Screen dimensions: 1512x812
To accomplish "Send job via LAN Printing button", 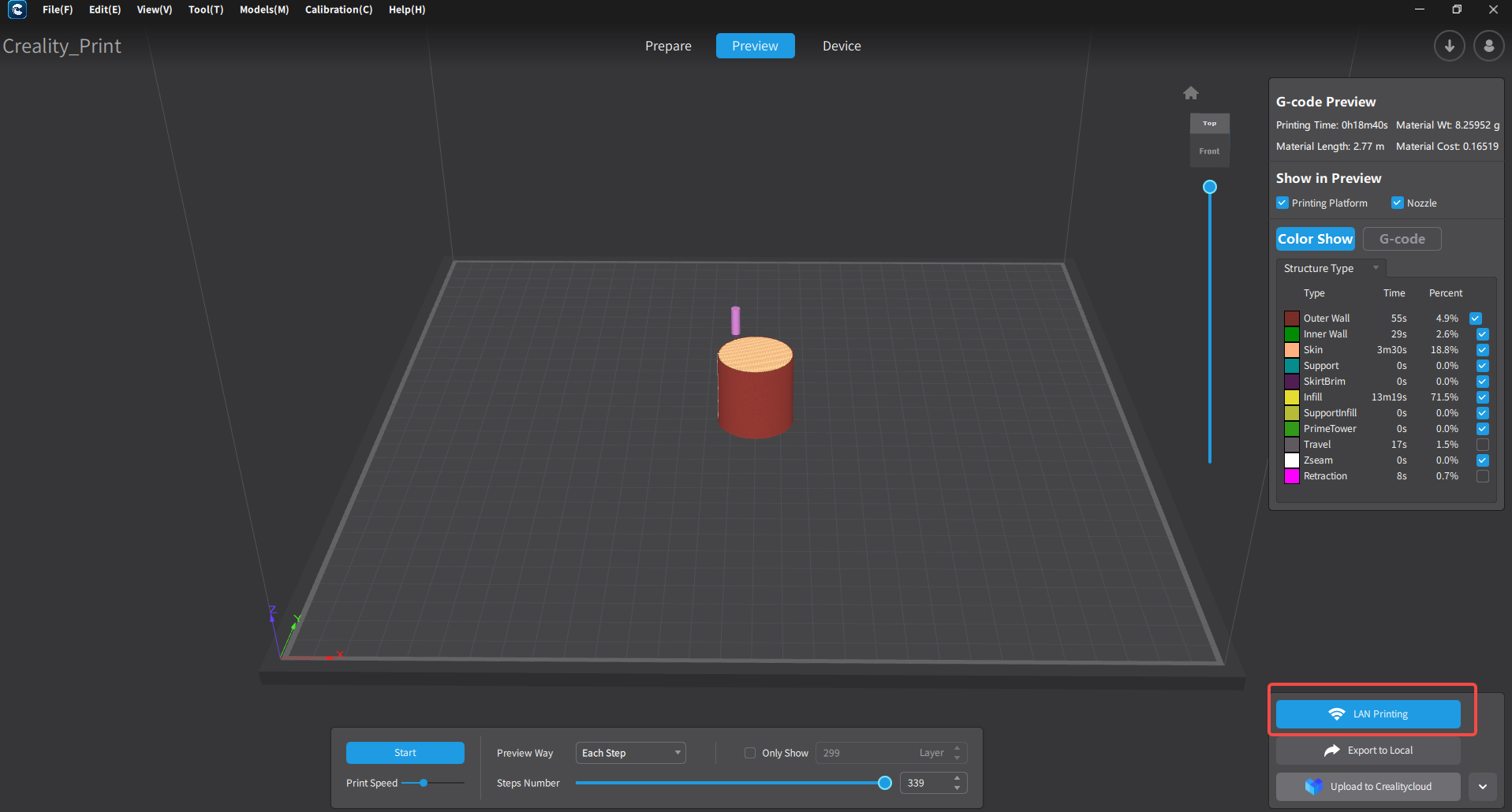I will 1368,714.
